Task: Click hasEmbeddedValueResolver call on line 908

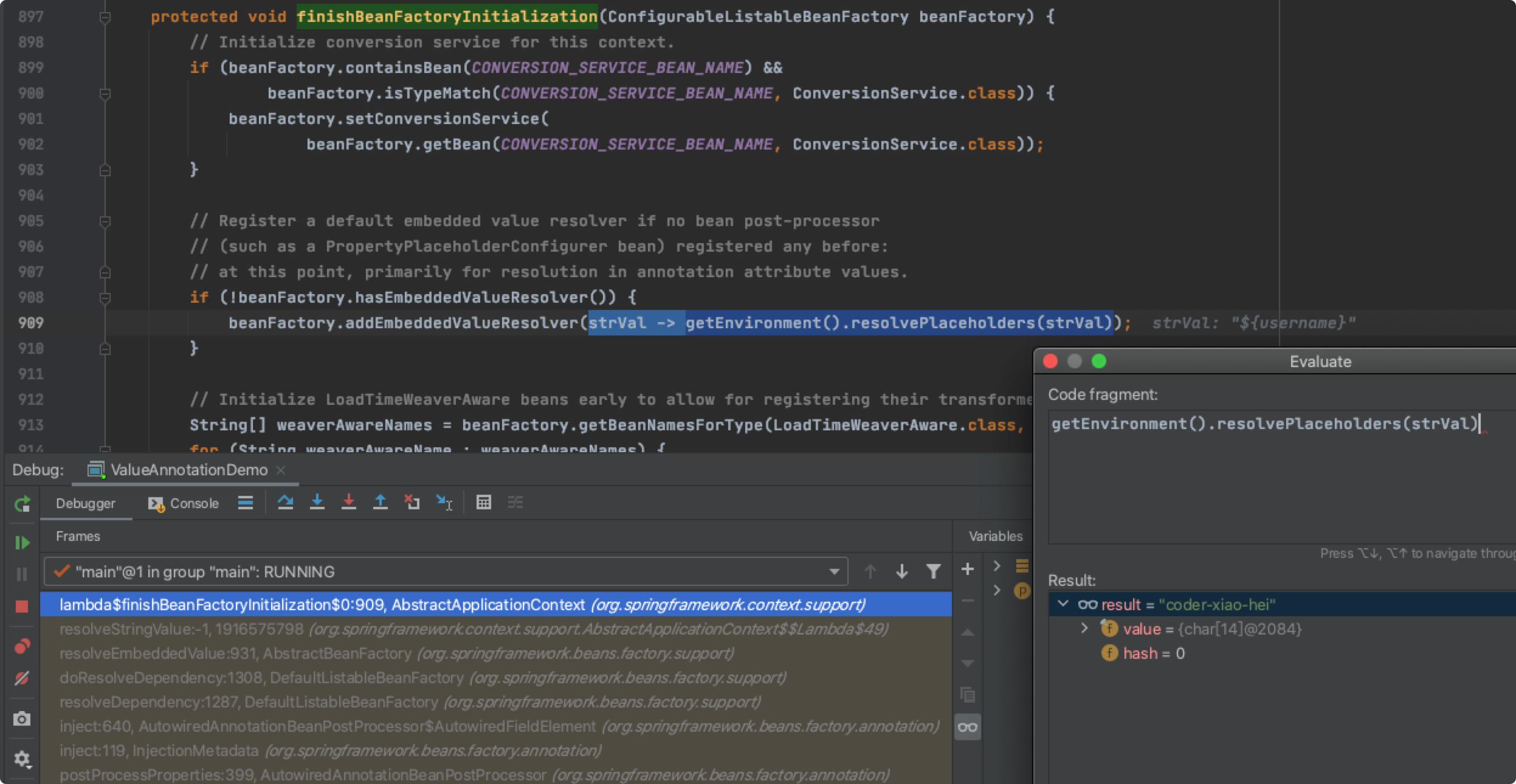Action: pyautogui.click(x=472, y=297)
